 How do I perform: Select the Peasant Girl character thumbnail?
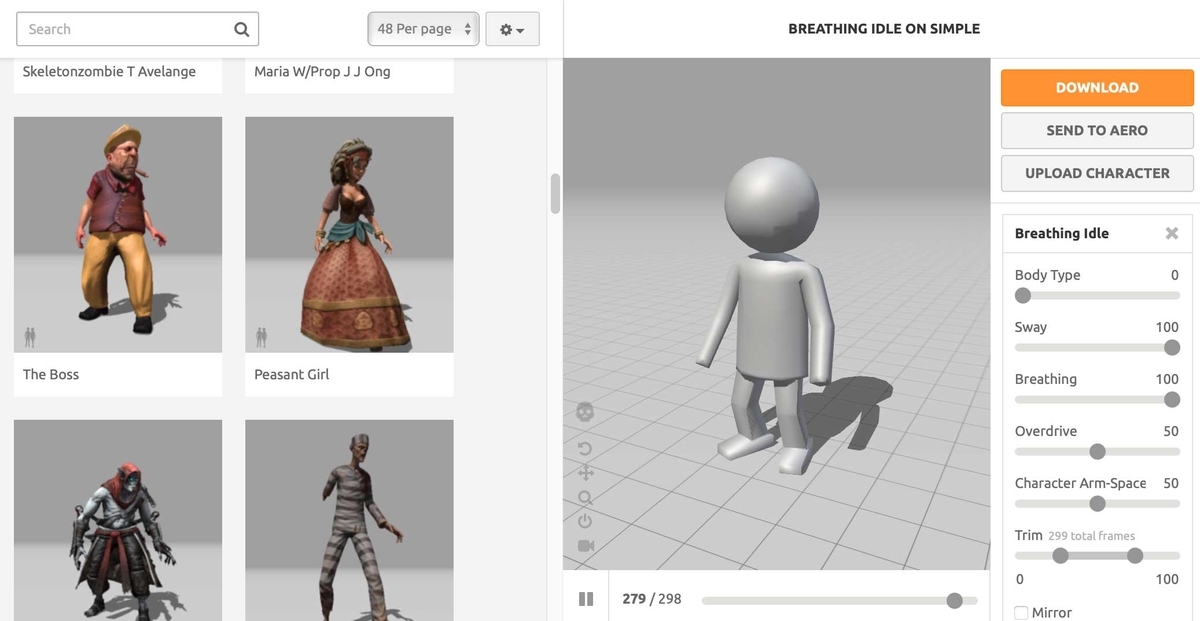tap(349, 234)
